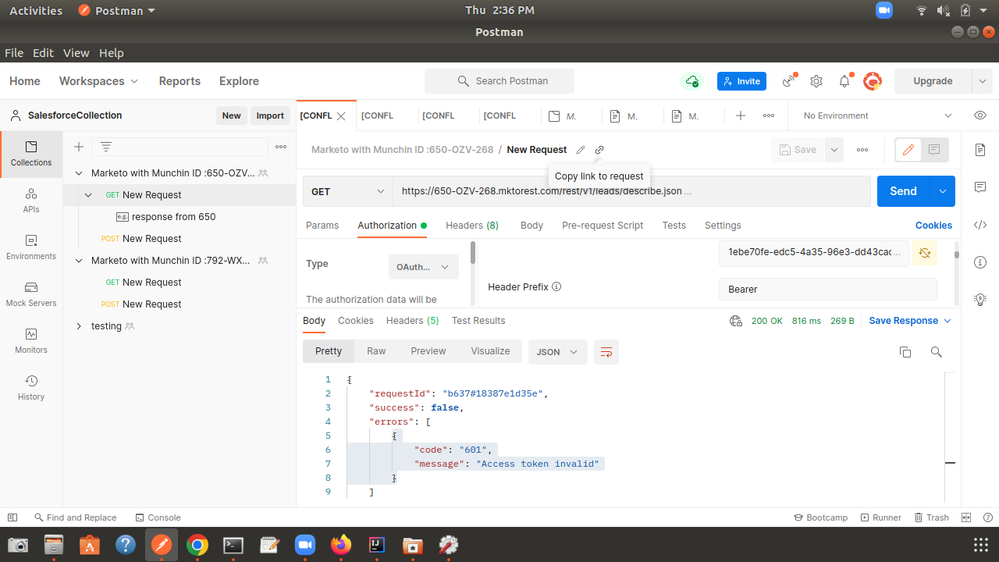Open the authorization Type OAuth dropdown

pyautogui.click(x=423, y=266)
